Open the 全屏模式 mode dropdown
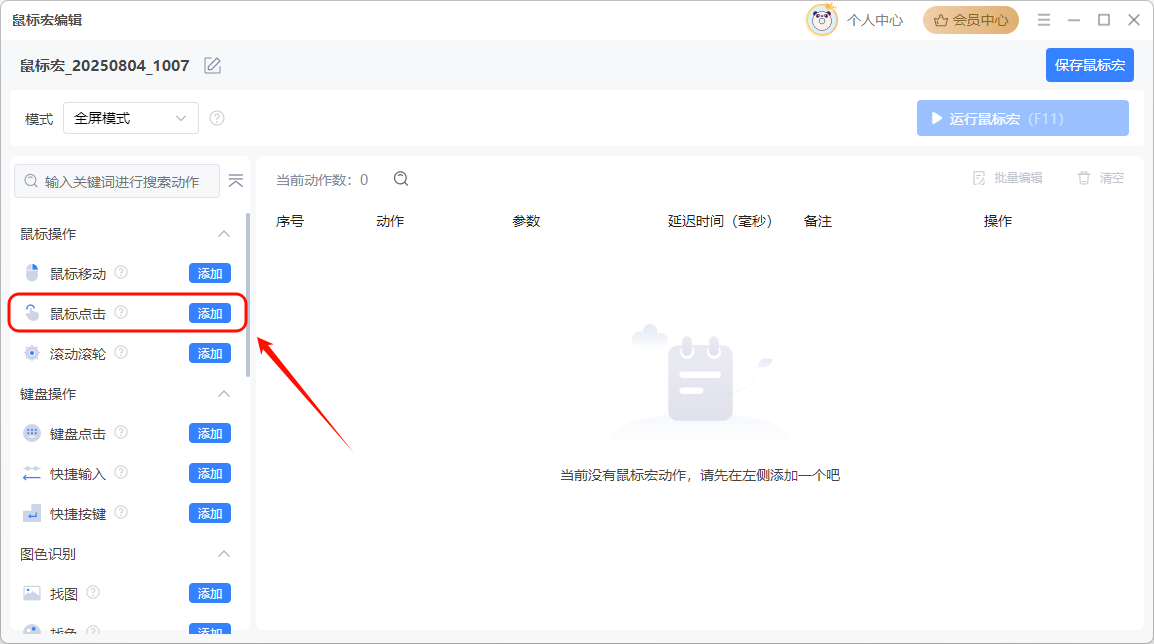The height and width of the screenshot is (644, 1154). (131, 118)
